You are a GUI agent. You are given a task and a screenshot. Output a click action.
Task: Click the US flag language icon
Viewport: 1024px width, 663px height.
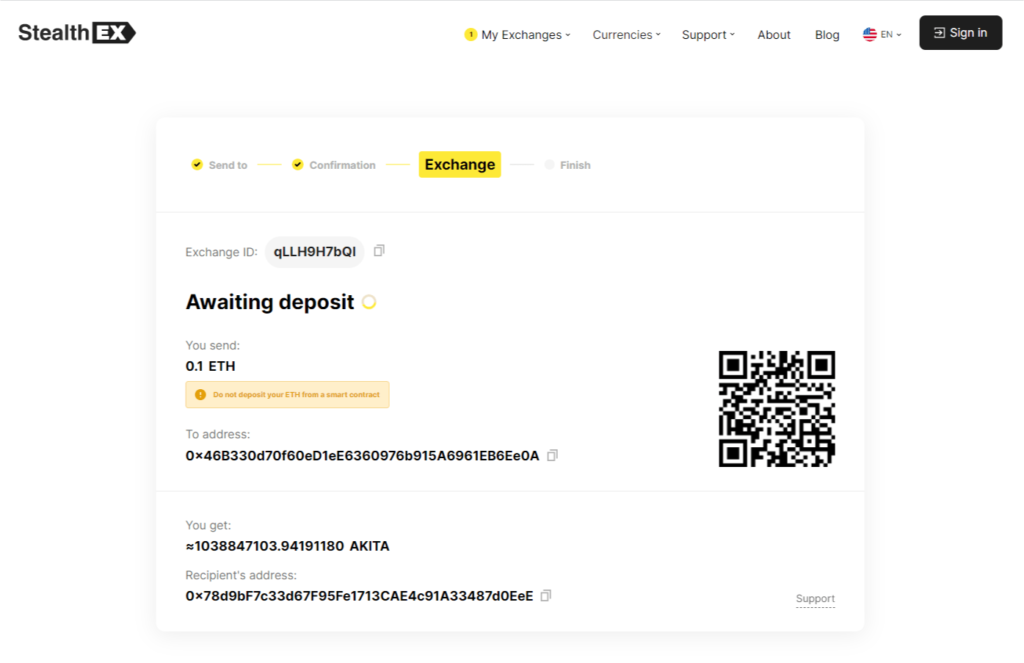click(869, 35)
